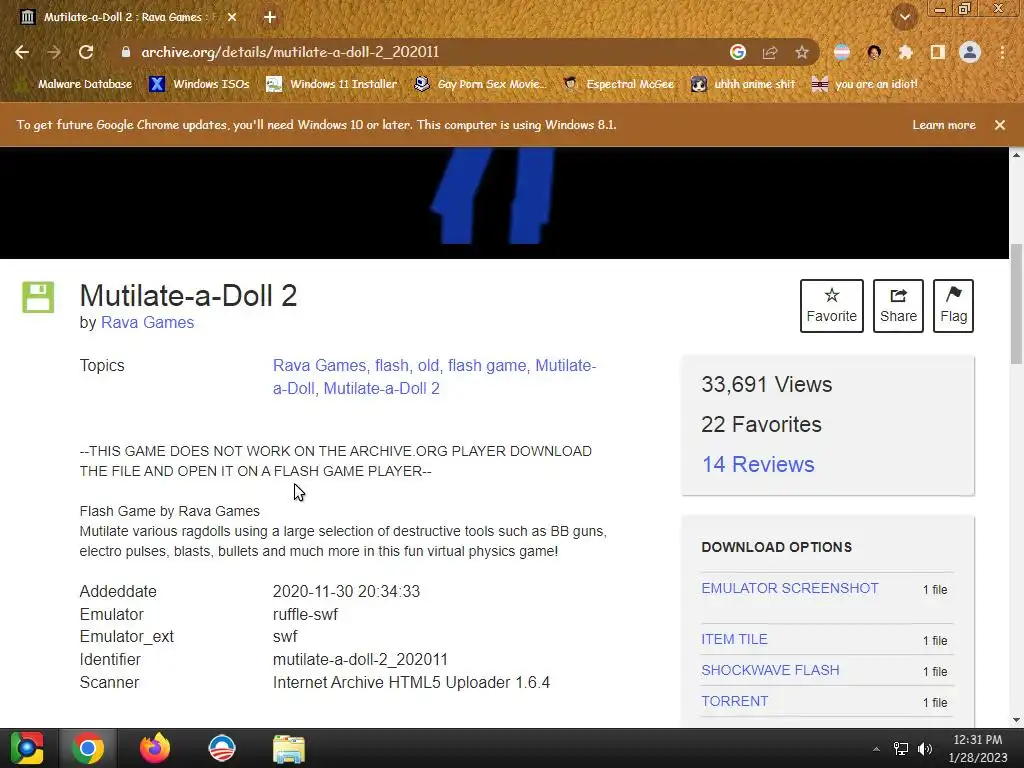Viewport: 1024px width, 768px height.
Task: Bookmark this page with the star icon
Action: pyautogui.click(x=802, y=52)
